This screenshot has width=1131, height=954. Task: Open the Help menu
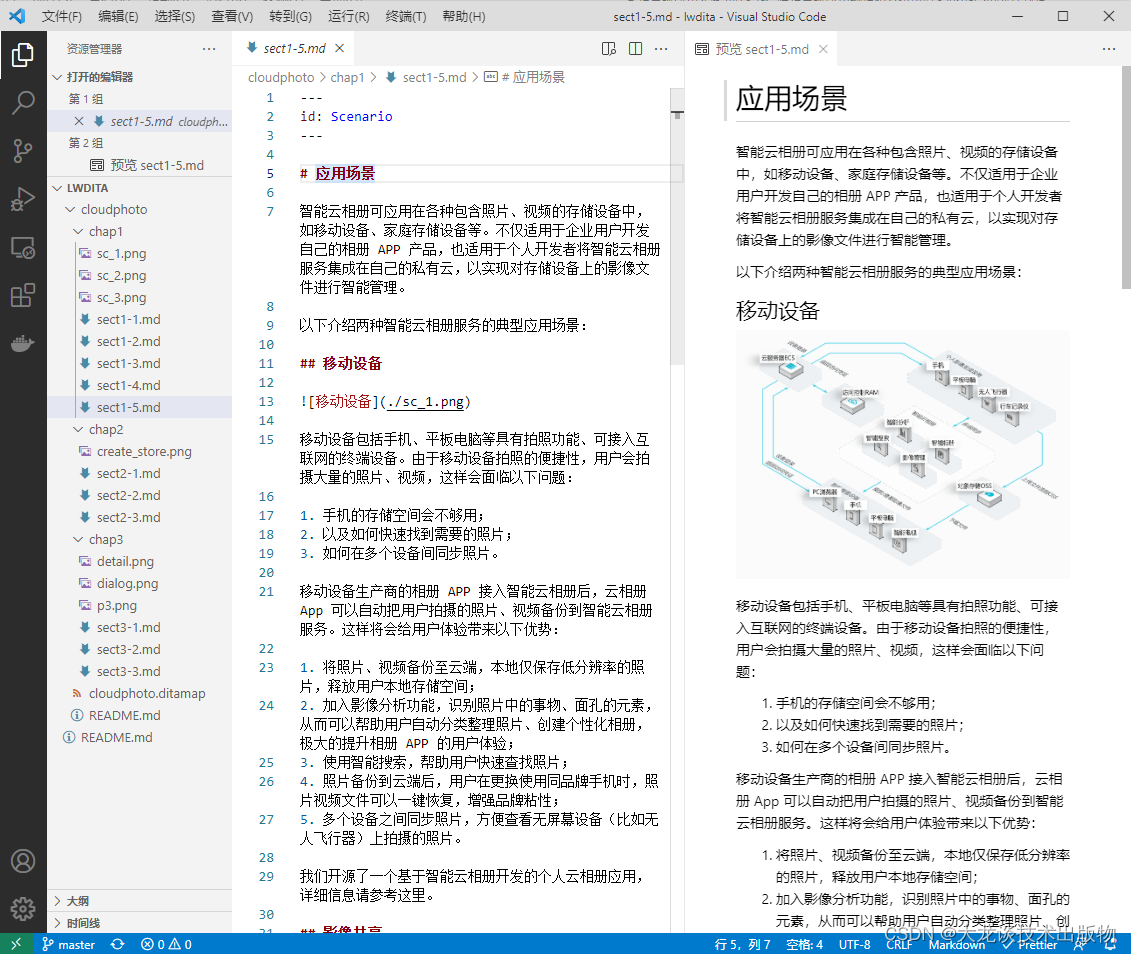tap(464, 16)
